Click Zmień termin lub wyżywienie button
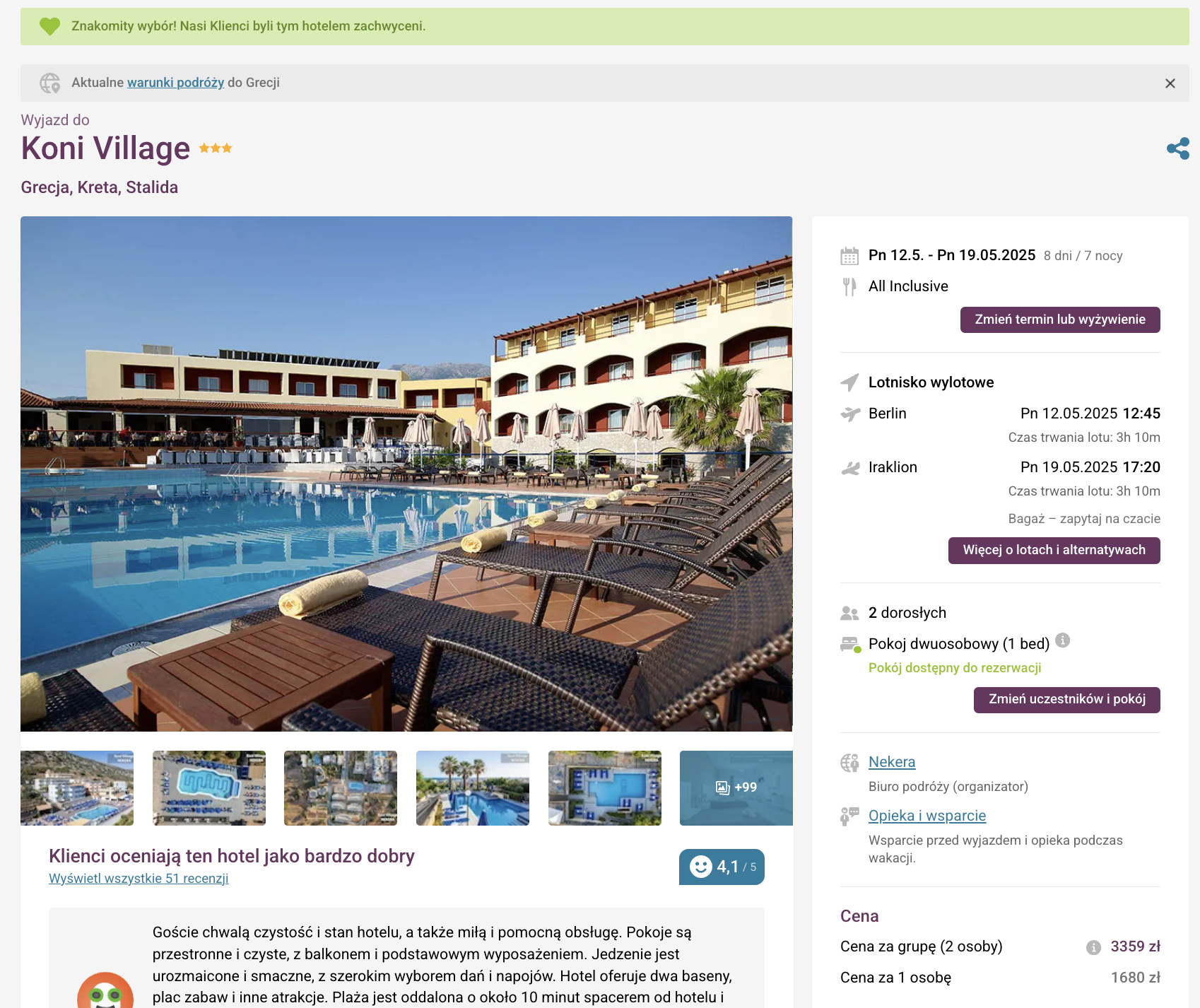1200x1008 pixels. pyautogui.click(x=1060, y=320)
